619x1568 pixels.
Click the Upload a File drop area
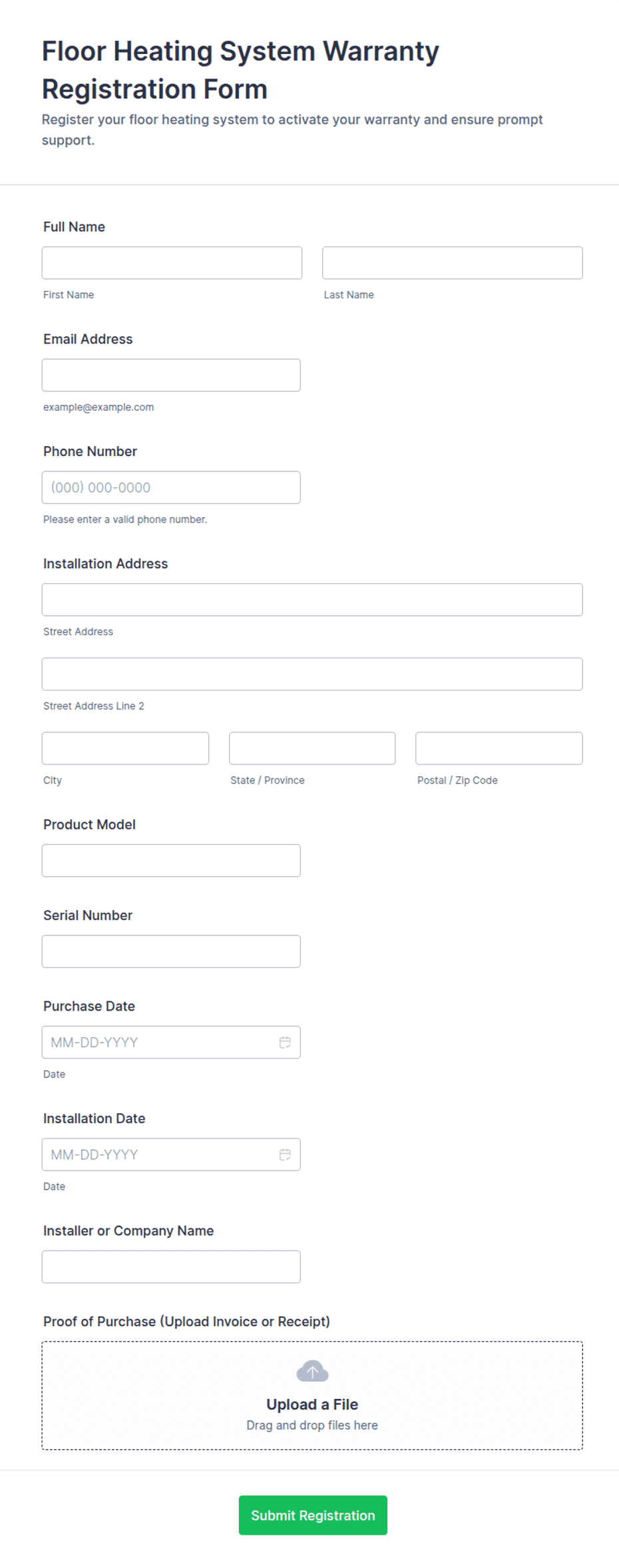point(312,1396)
